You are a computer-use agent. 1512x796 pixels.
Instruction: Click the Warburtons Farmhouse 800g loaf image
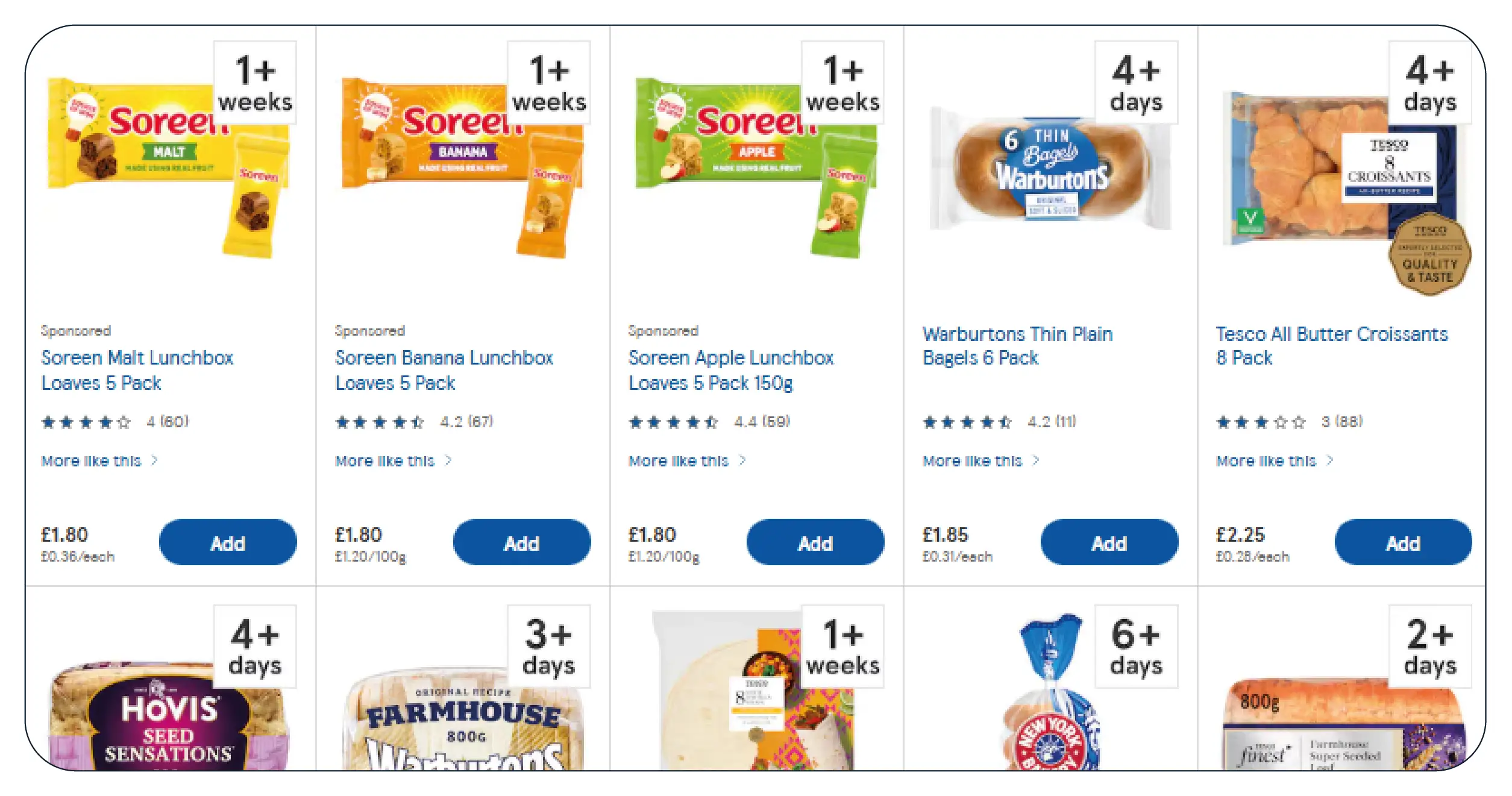(x=464, y=723)
